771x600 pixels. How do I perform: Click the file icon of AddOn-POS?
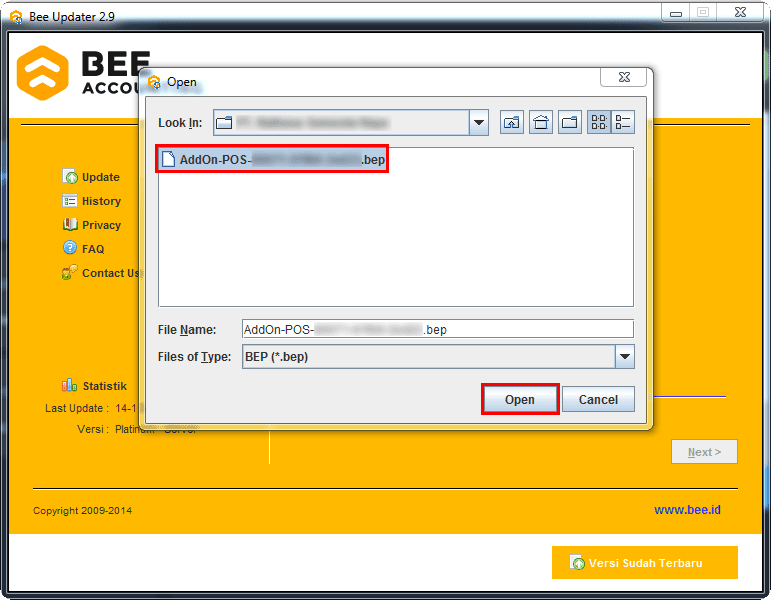168,159
